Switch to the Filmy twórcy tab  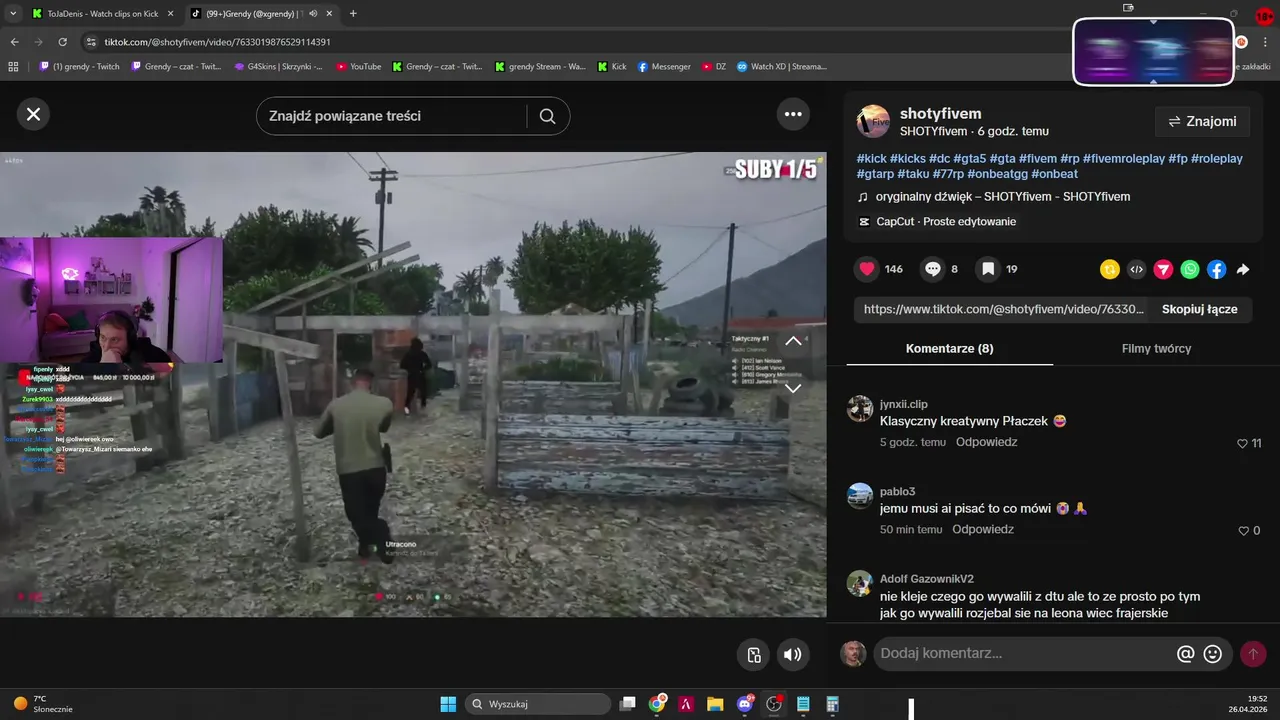click(1156, 348)
